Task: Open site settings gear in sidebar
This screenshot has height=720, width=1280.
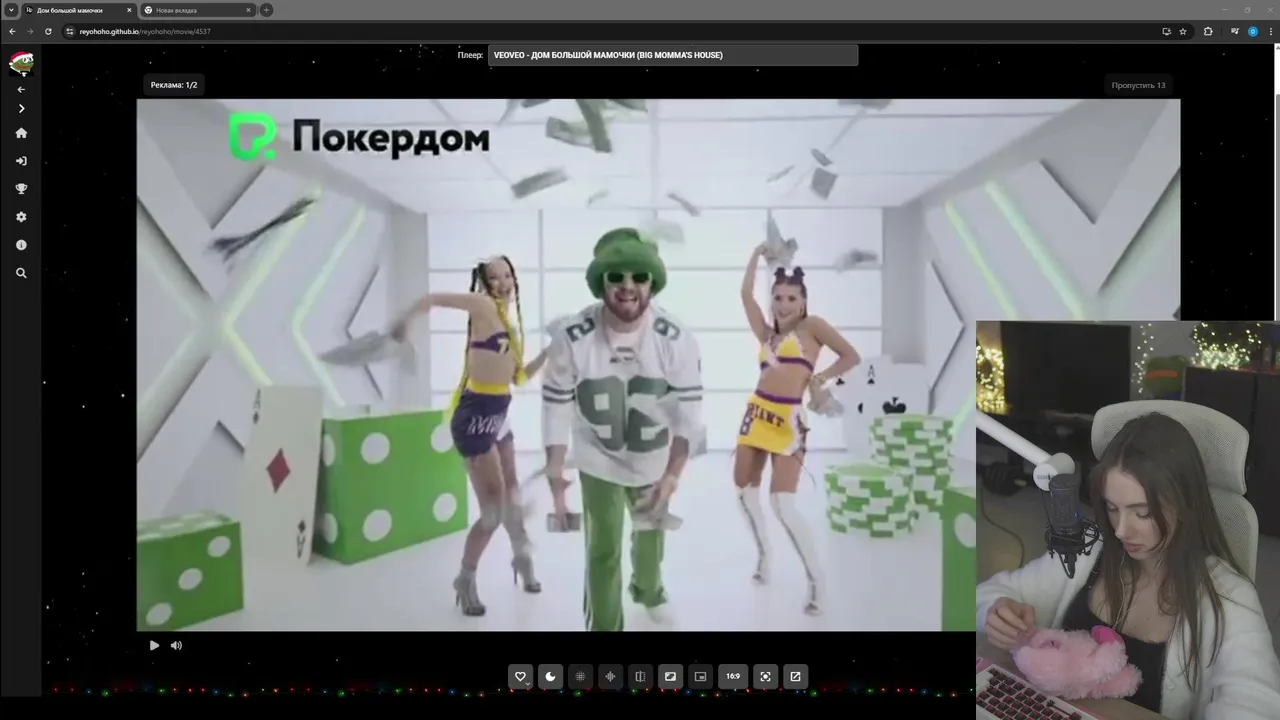Action: pyautogui.click(x=21, y=217)
